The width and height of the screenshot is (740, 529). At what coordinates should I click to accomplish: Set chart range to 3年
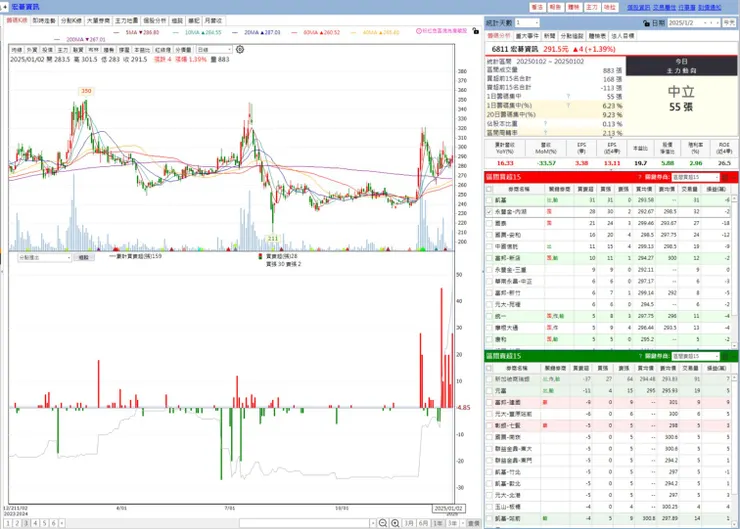pyautogui.click(x=453, y=523)
